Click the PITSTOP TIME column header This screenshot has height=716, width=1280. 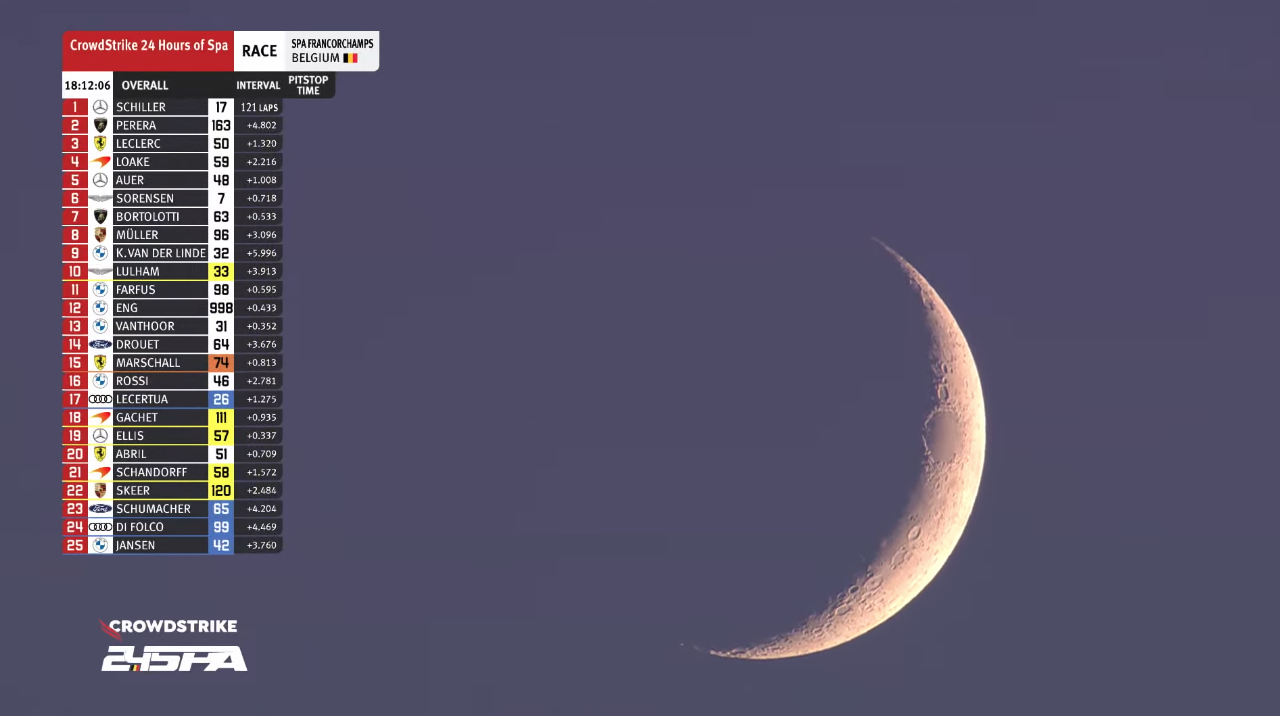pos(308,86)
